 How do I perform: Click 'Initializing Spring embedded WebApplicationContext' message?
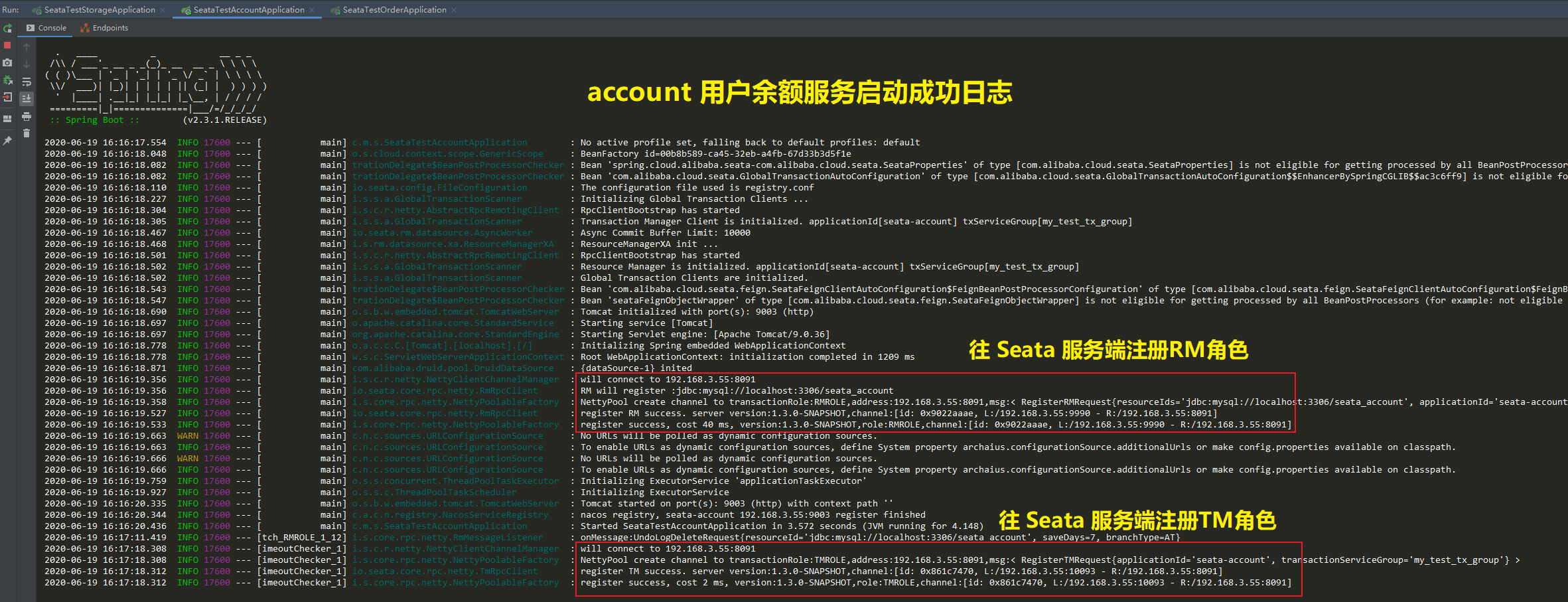713,346
